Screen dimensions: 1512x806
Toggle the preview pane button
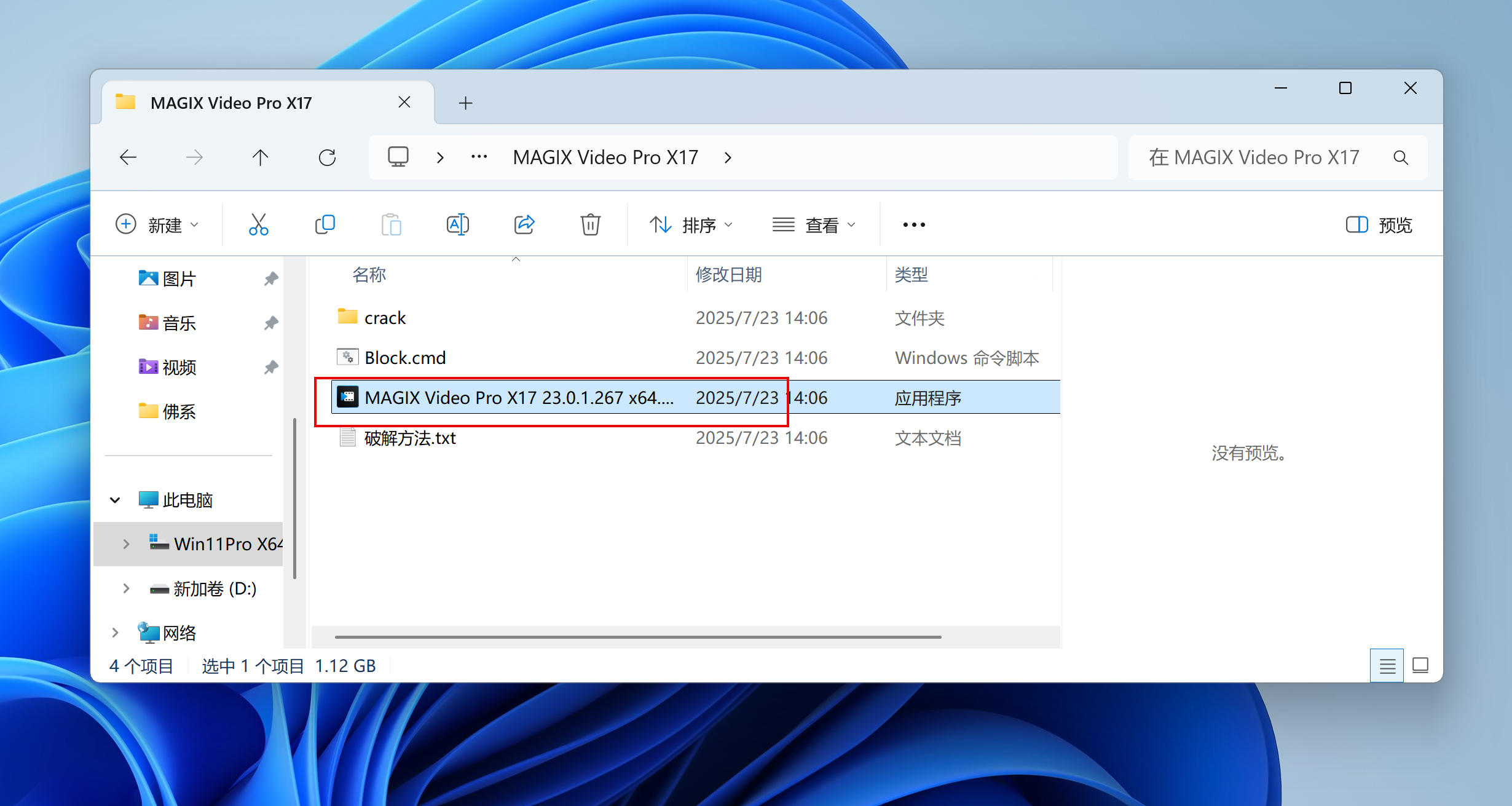(x=1379, y=225)
